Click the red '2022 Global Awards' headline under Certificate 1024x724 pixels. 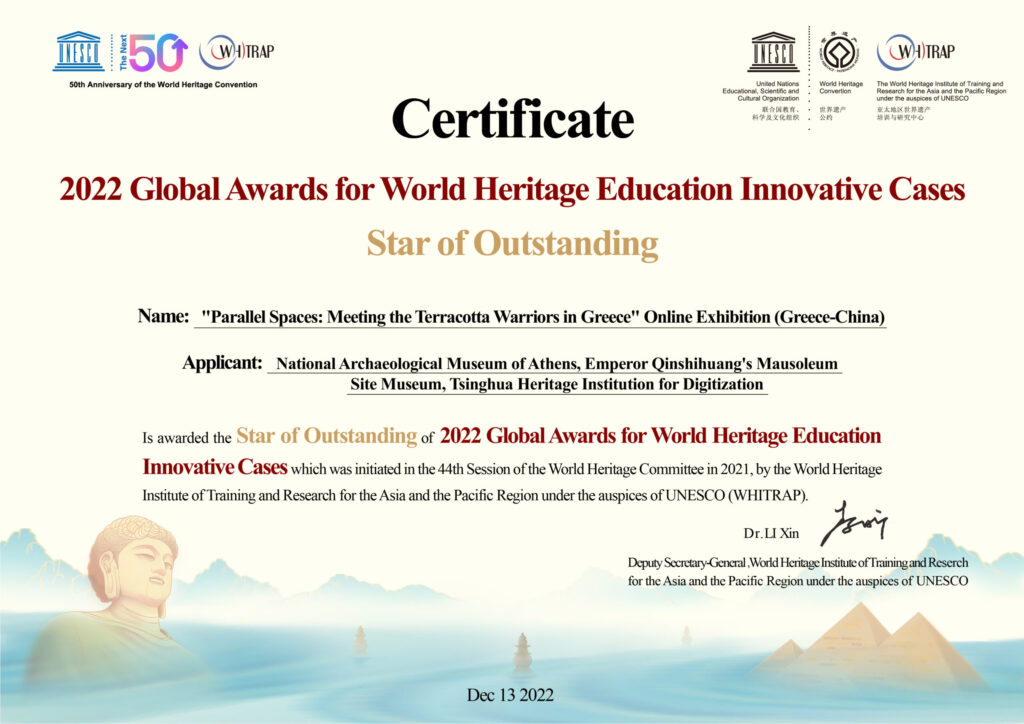[513, 189]
